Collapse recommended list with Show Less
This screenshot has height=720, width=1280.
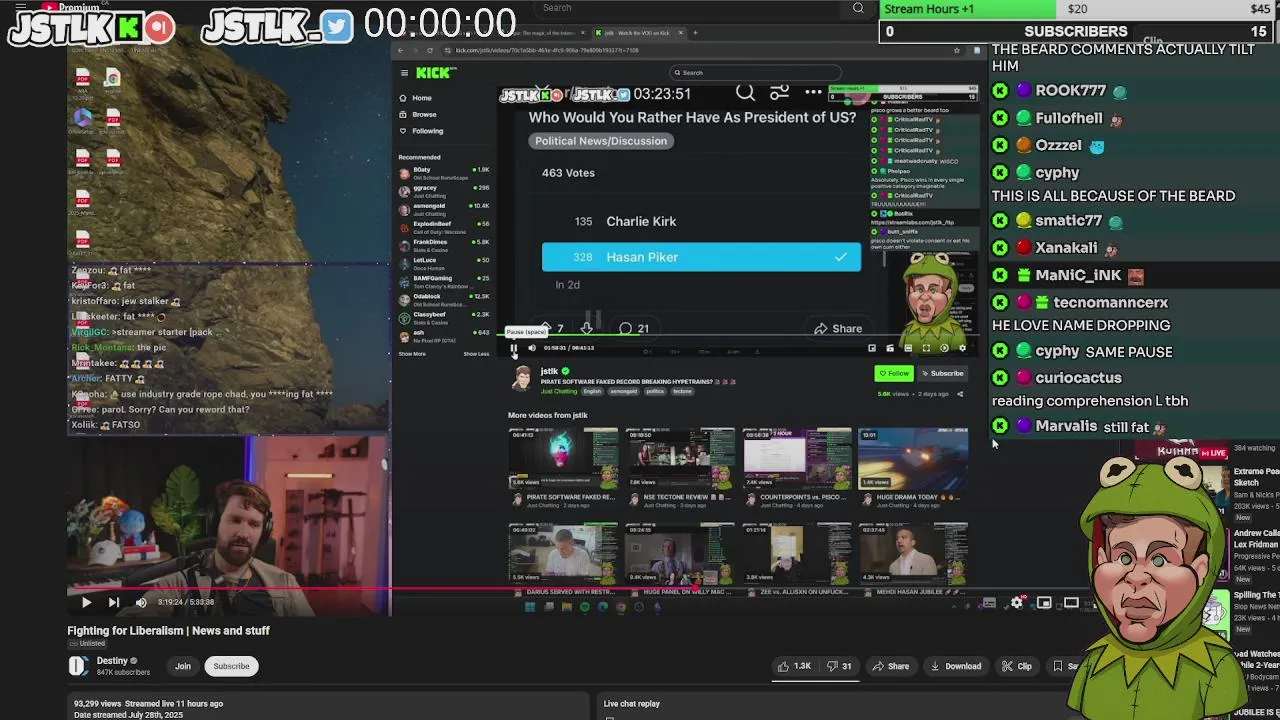476,354
